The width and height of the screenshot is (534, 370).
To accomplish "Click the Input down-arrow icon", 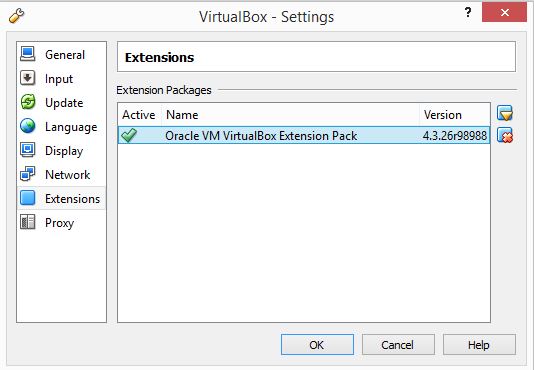I will click(x=28, y=78).
